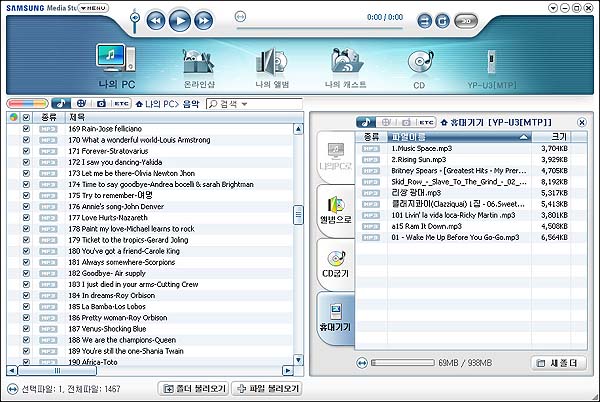Click the round arrows icon beside 선택파일 status

(x=13, y=389)
